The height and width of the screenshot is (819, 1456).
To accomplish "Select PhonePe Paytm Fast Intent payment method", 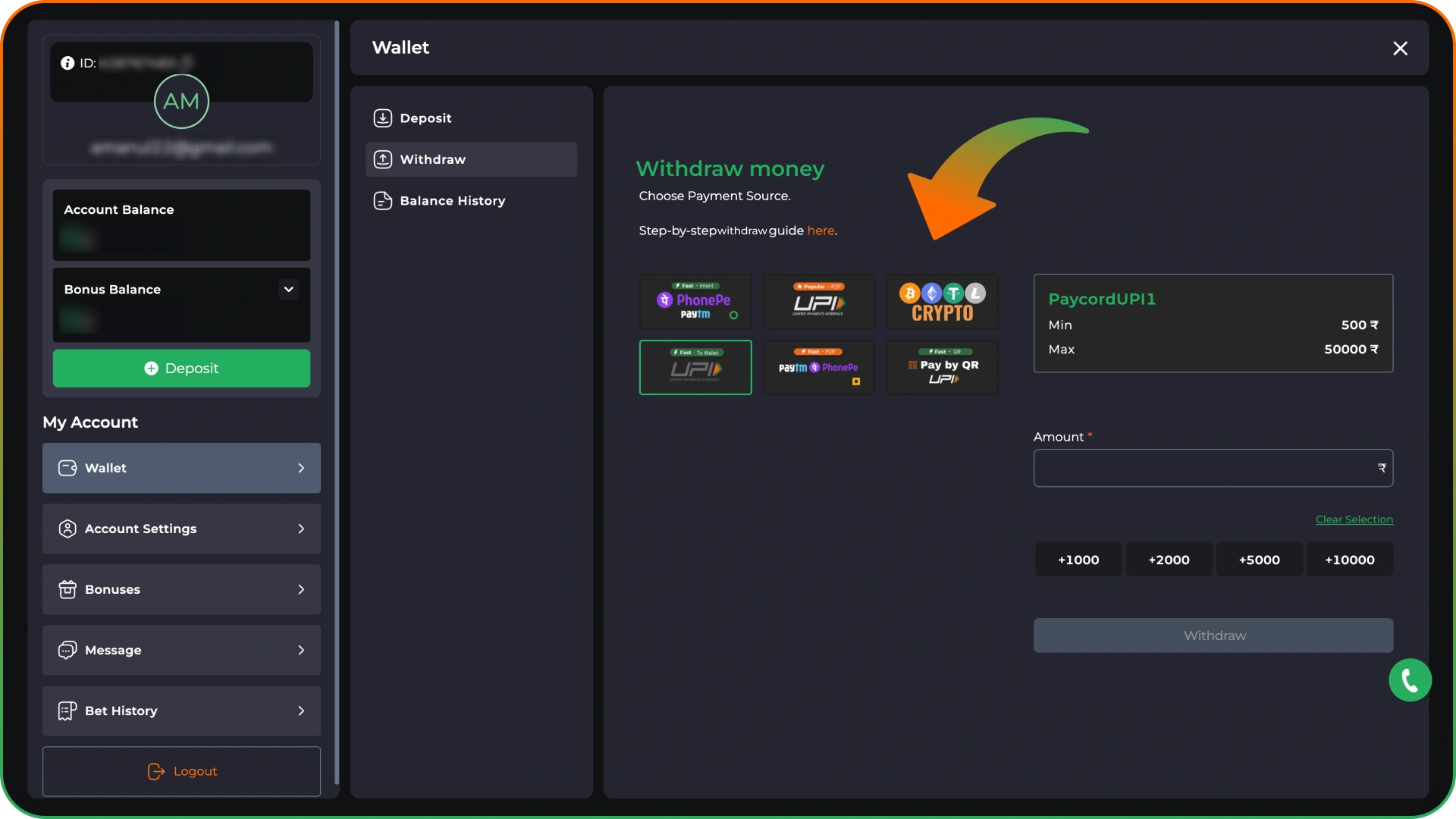I will coord(695,301).
